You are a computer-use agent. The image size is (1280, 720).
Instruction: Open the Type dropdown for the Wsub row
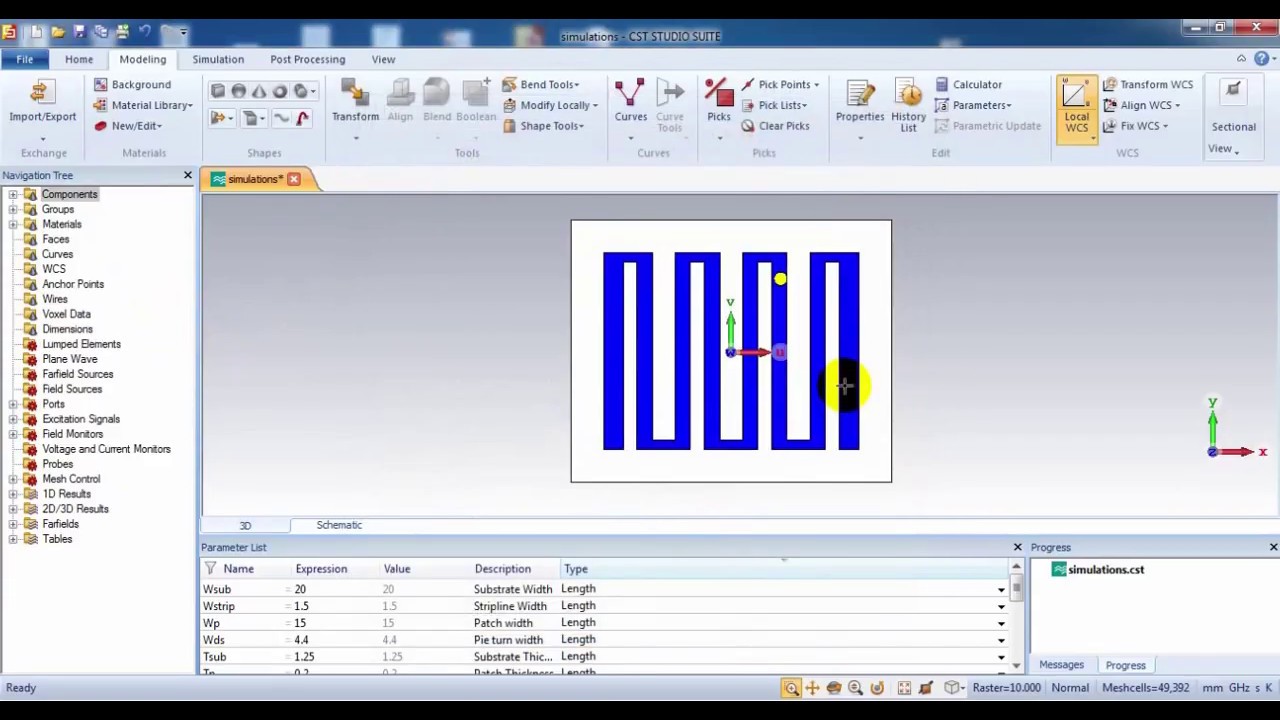tap(1001, 590)
